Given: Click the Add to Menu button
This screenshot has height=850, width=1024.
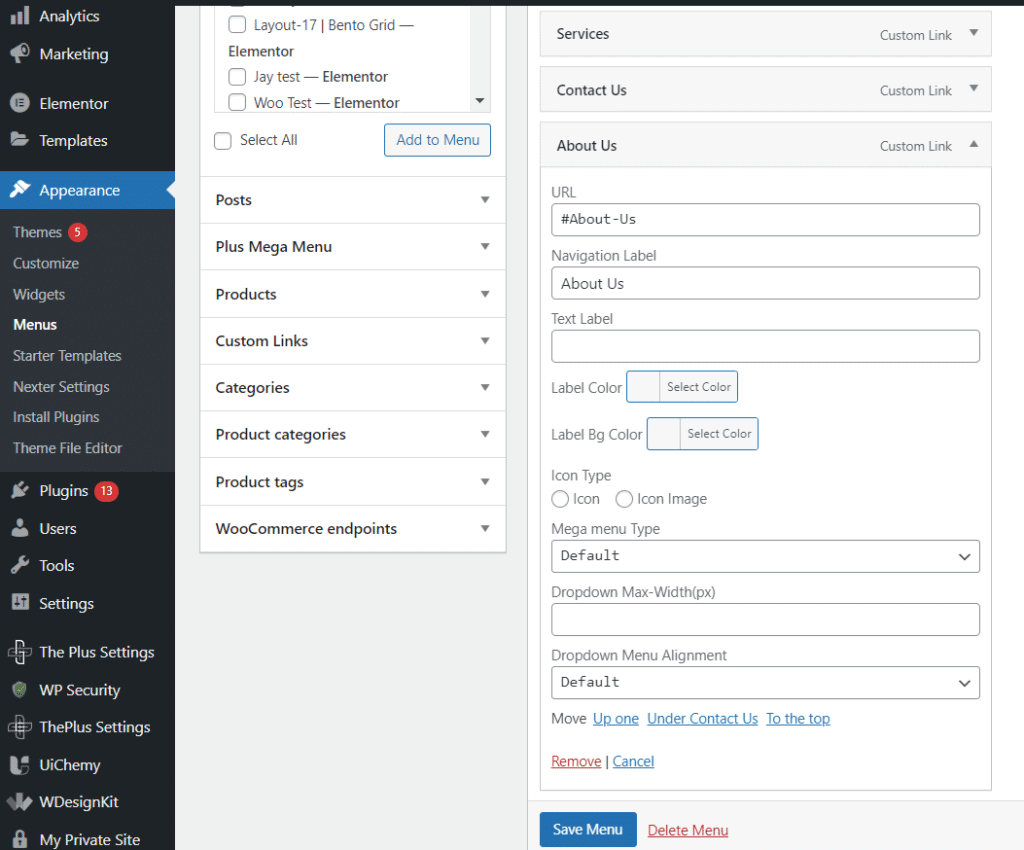Looking at the screenshot, I should tap(438, 140).
